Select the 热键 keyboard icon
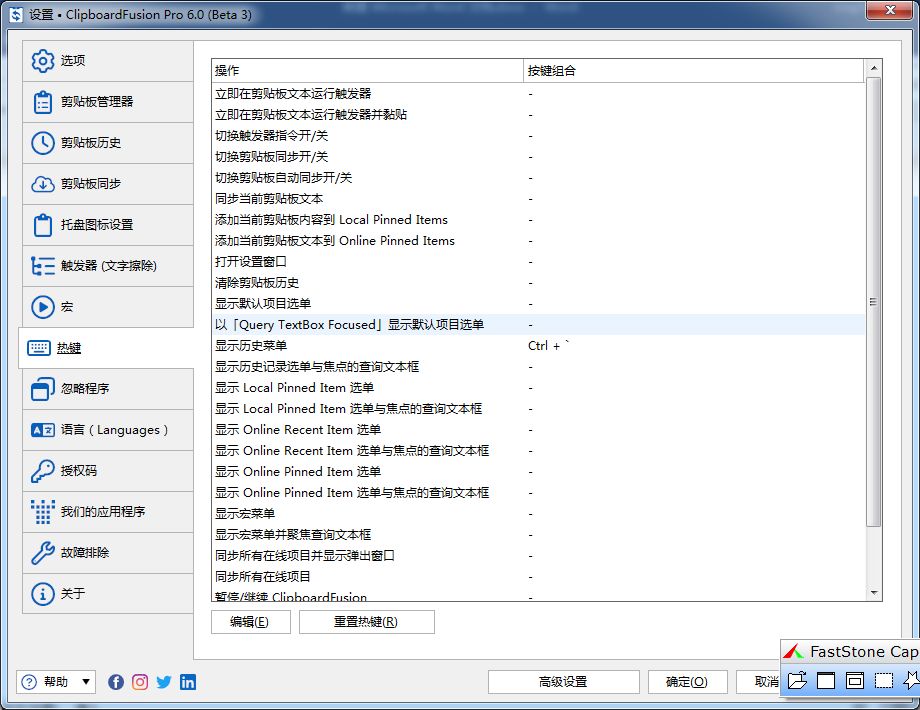The image size is (920, 710). tap(39, 348)
